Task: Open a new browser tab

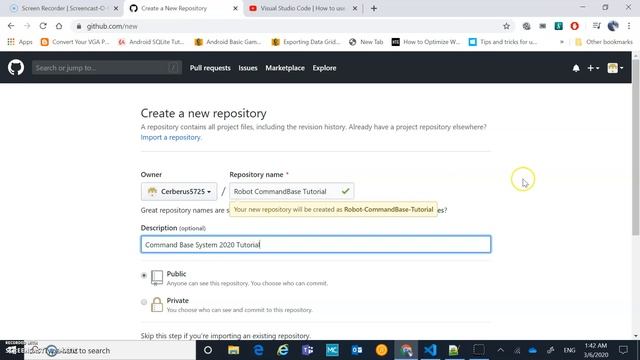Action: click(x=374, y=8)
